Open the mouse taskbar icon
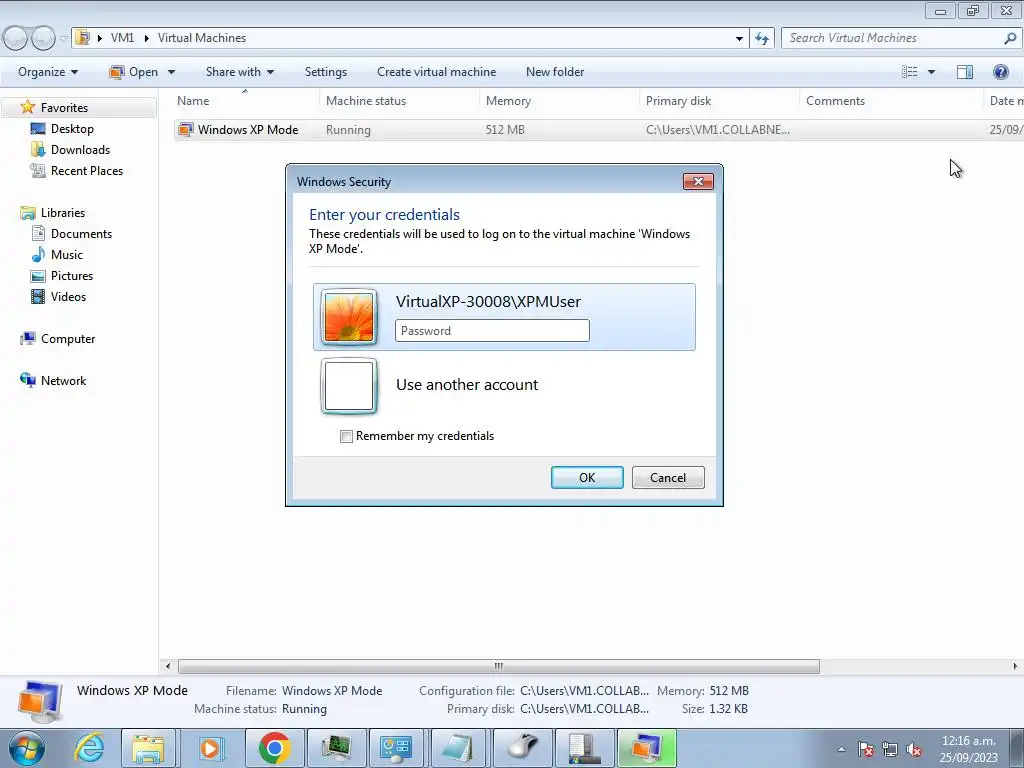Screen dimensions: 1024x768 pyautogui.click(x=522, y=748)
